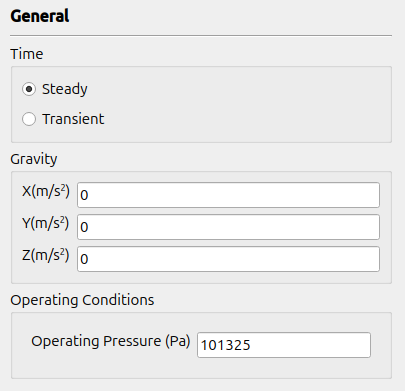Click the General heading
The width and height of the screenshot is (405, 391).
click(x=40, y=16)
